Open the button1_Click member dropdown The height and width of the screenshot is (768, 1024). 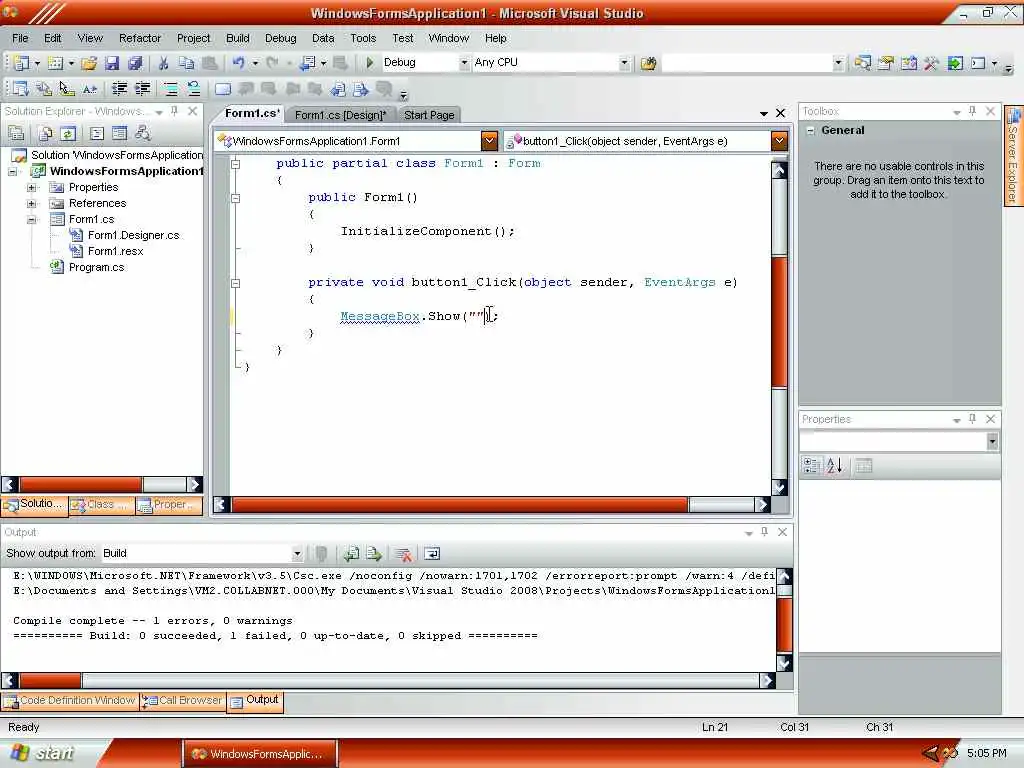(x=779, y=141)
